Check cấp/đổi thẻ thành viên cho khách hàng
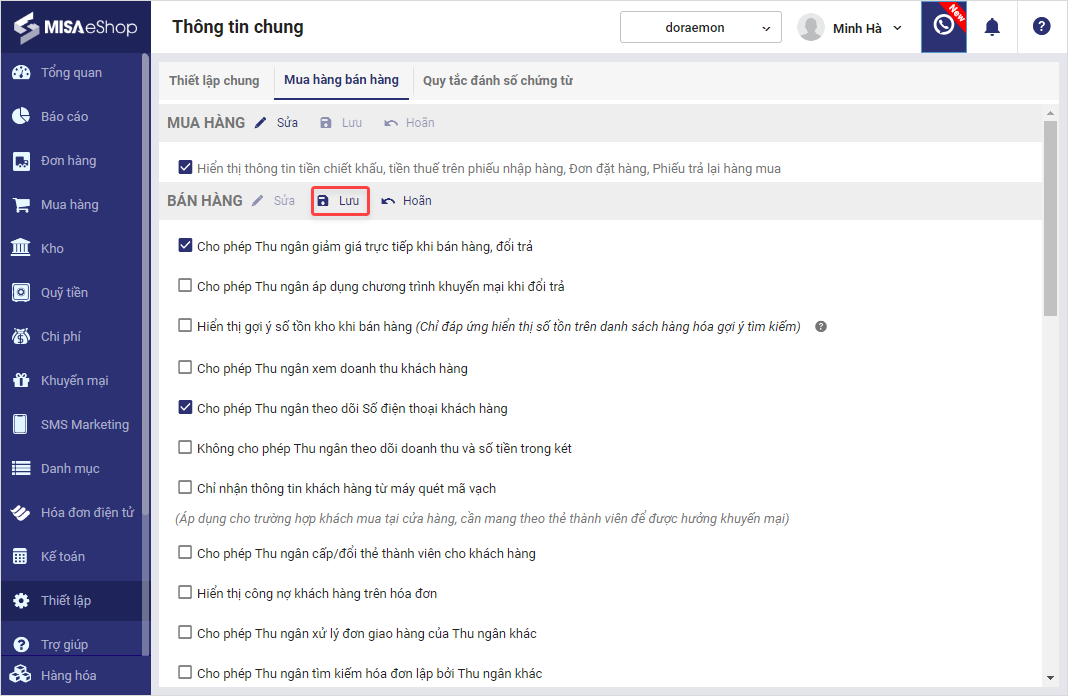Screen dimensions: 1068x696 (x=185, y=552)
